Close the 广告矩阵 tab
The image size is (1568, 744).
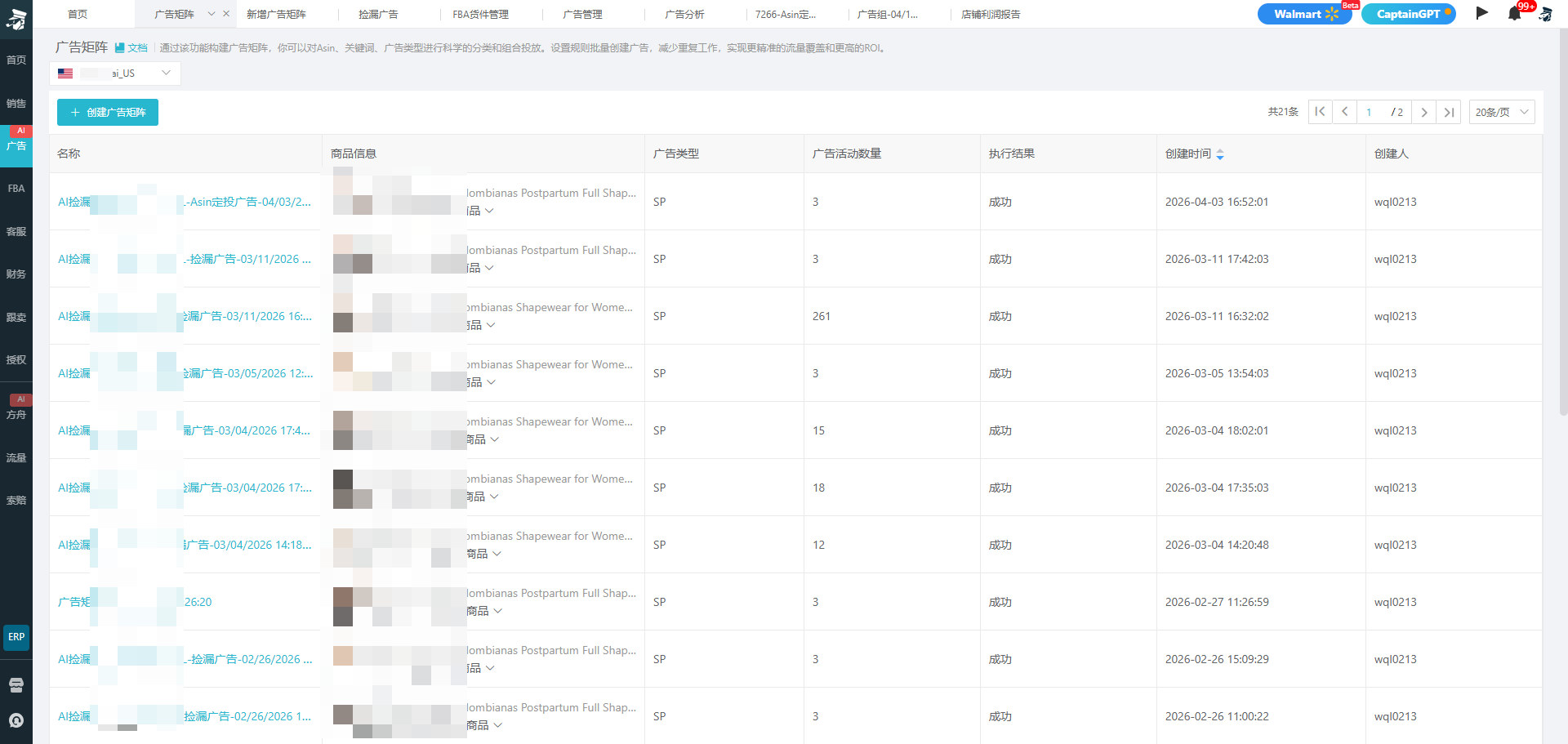click(226, 14)
